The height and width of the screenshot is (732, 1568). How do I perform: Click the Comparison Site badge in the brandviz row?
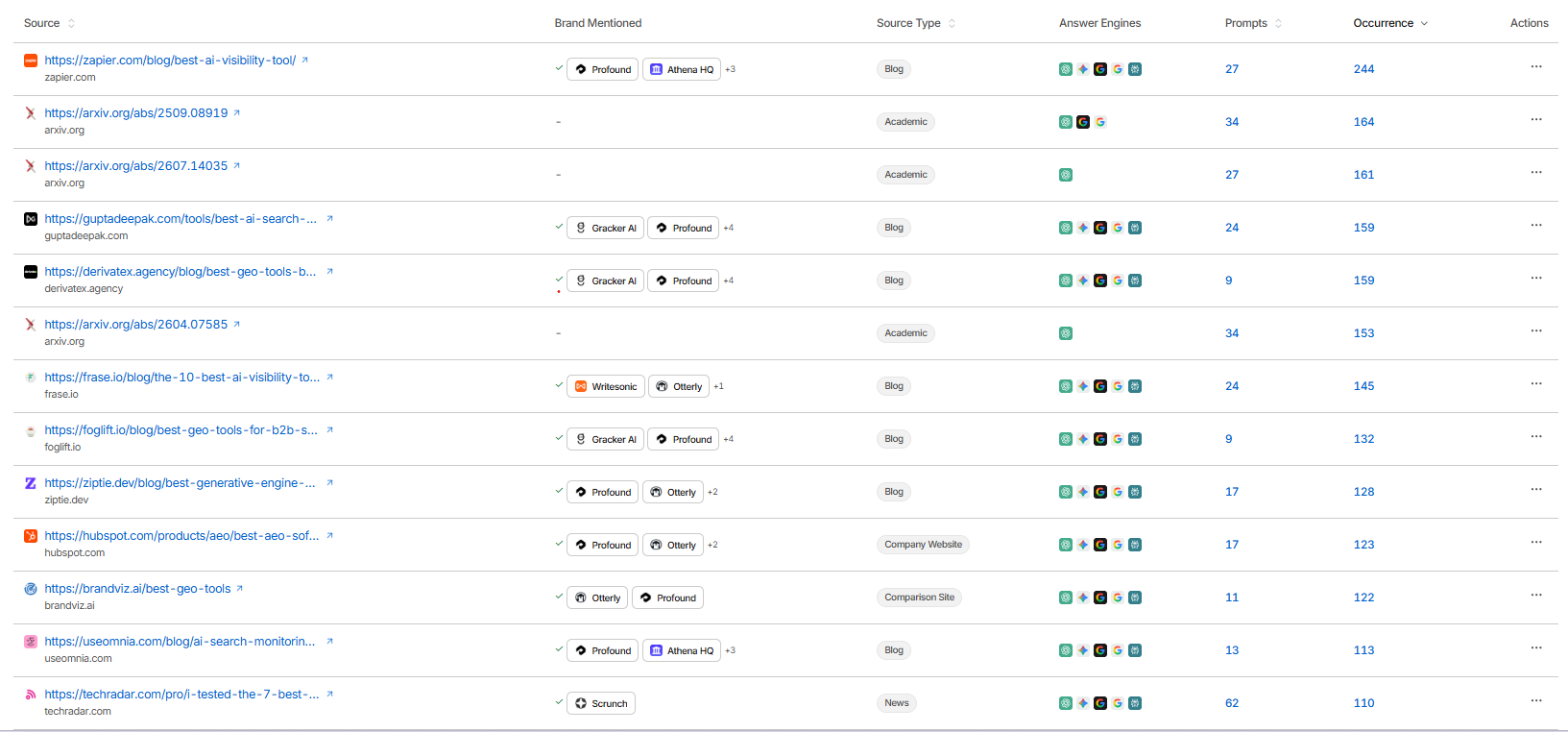tap(920, 598)
